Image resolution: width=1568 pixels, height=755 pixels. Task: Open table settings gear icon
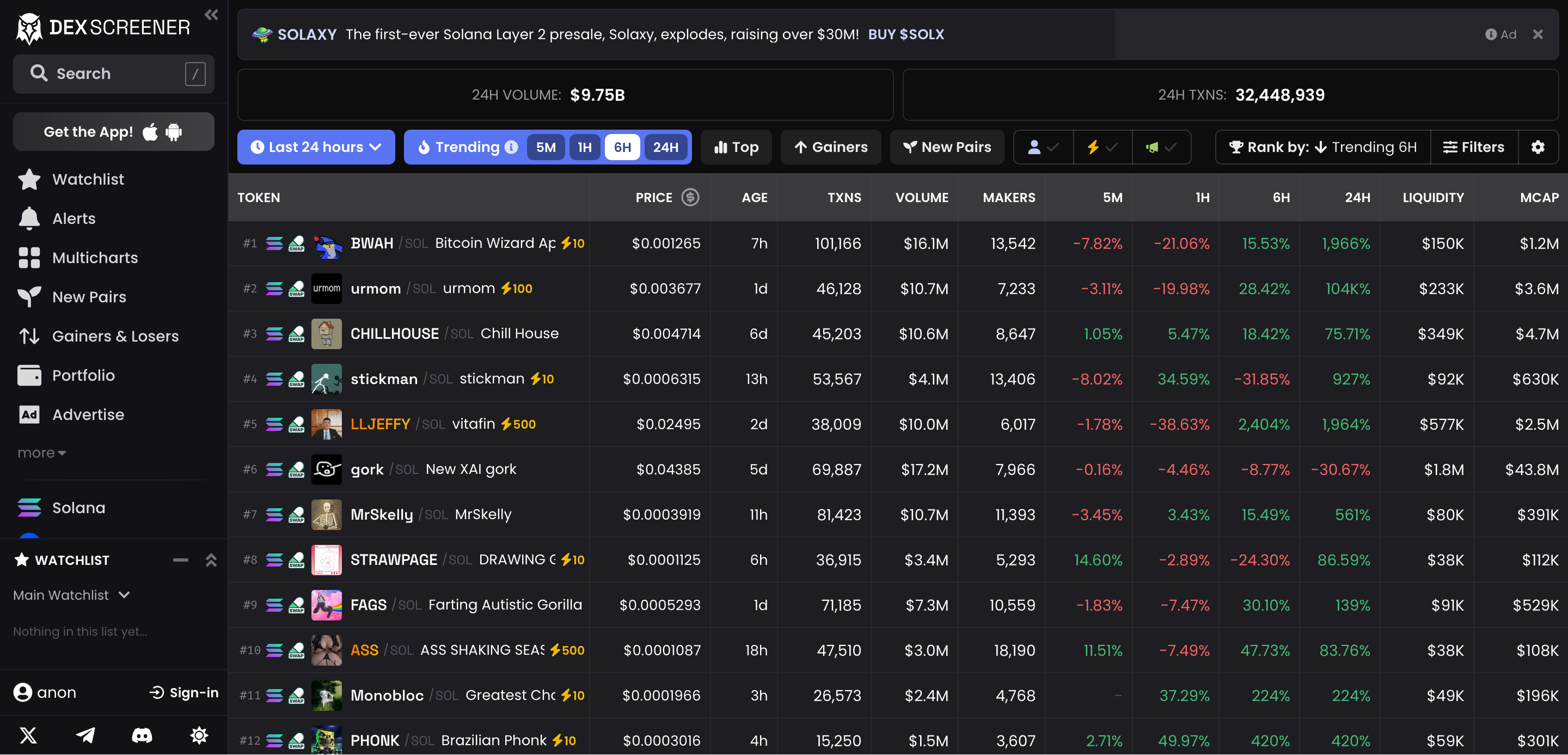click(x=1538, y=147)
